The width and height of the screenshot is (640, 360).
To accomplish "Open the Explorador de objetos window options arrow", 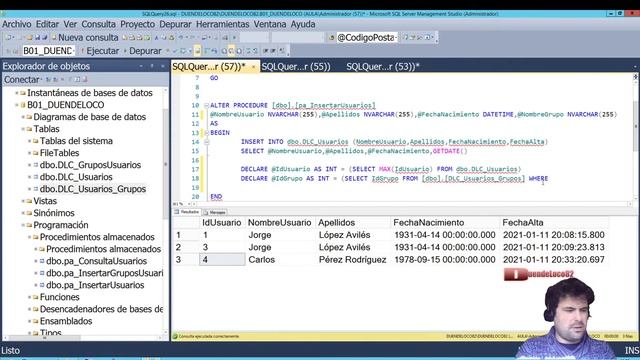I will (141, 66).
